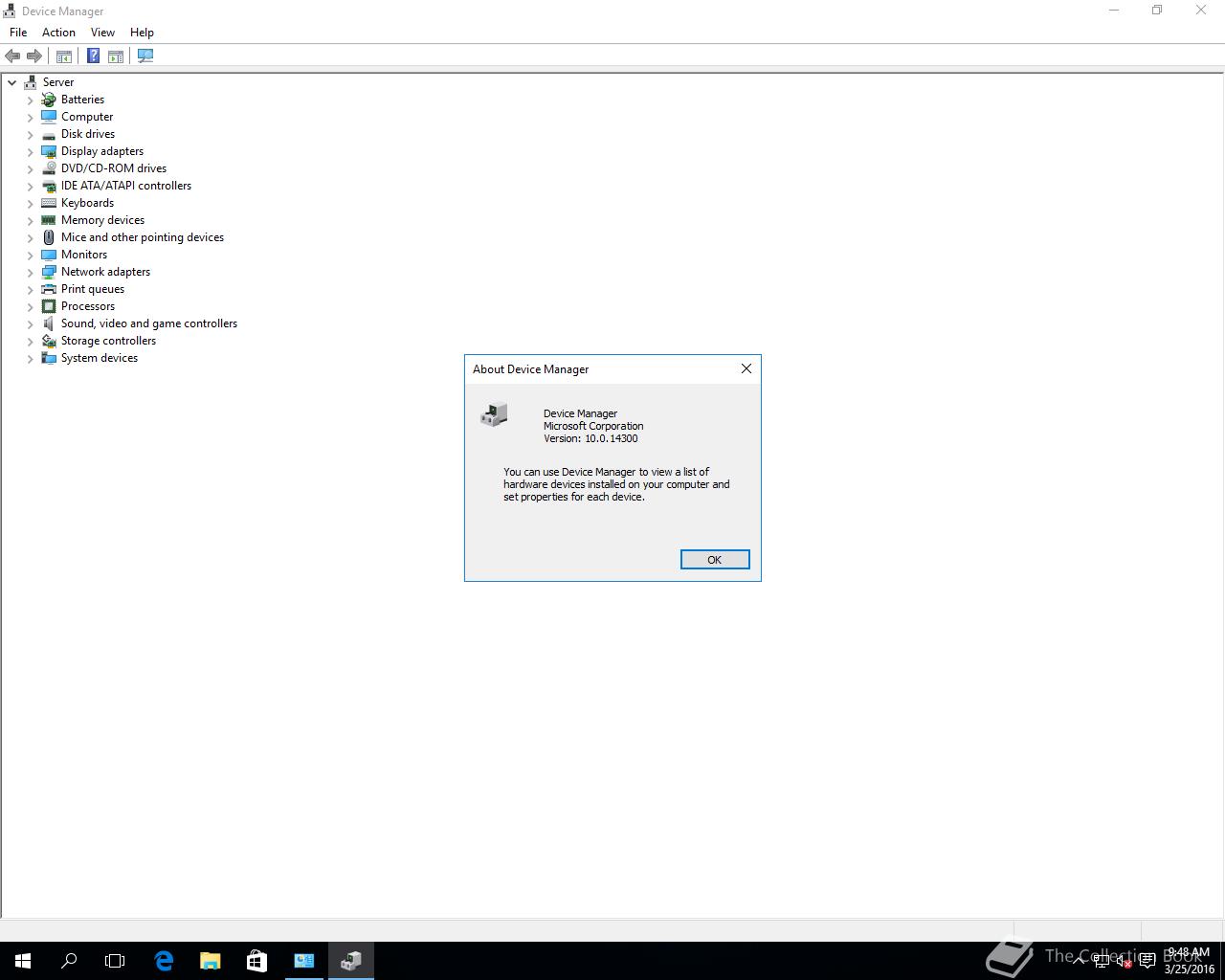This screenshot has height=980, width=1225.
Task: Expand the Processors tree node
Action: pos(31,306)
